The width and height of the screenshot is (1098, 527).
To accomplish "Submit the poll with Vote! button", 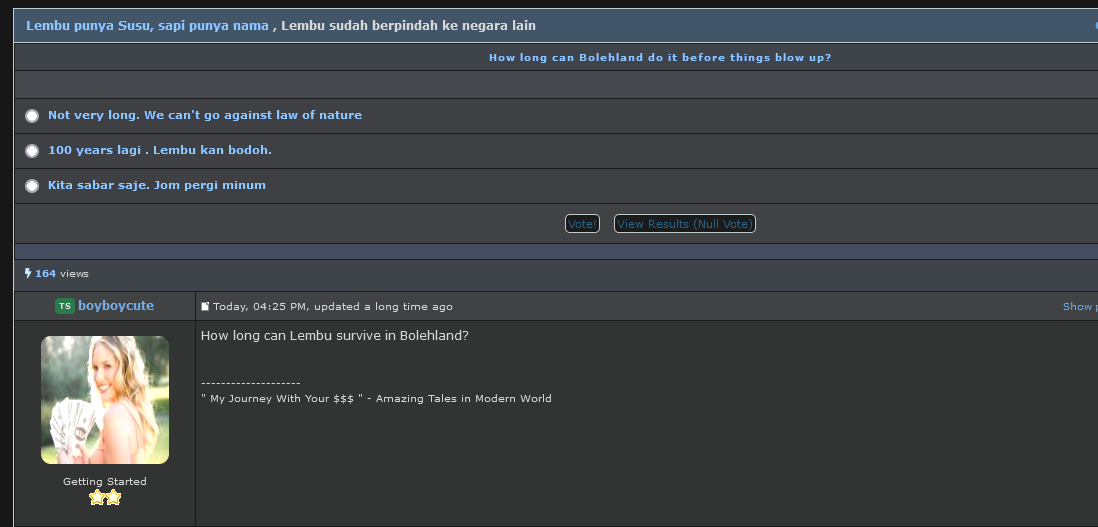I will (x=582, y=224).
